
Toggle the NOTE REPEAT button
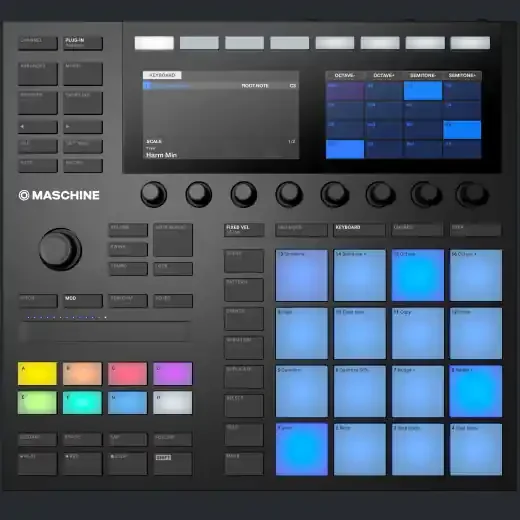tap(173, 240)
